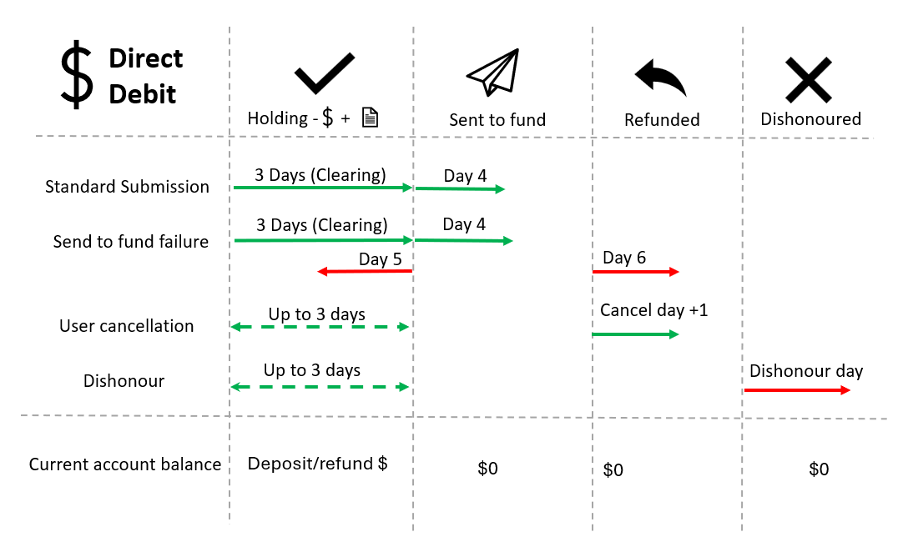Click the Holding checkmark icon
Screen dimensions: 904x538
click(x=324, y=73)
